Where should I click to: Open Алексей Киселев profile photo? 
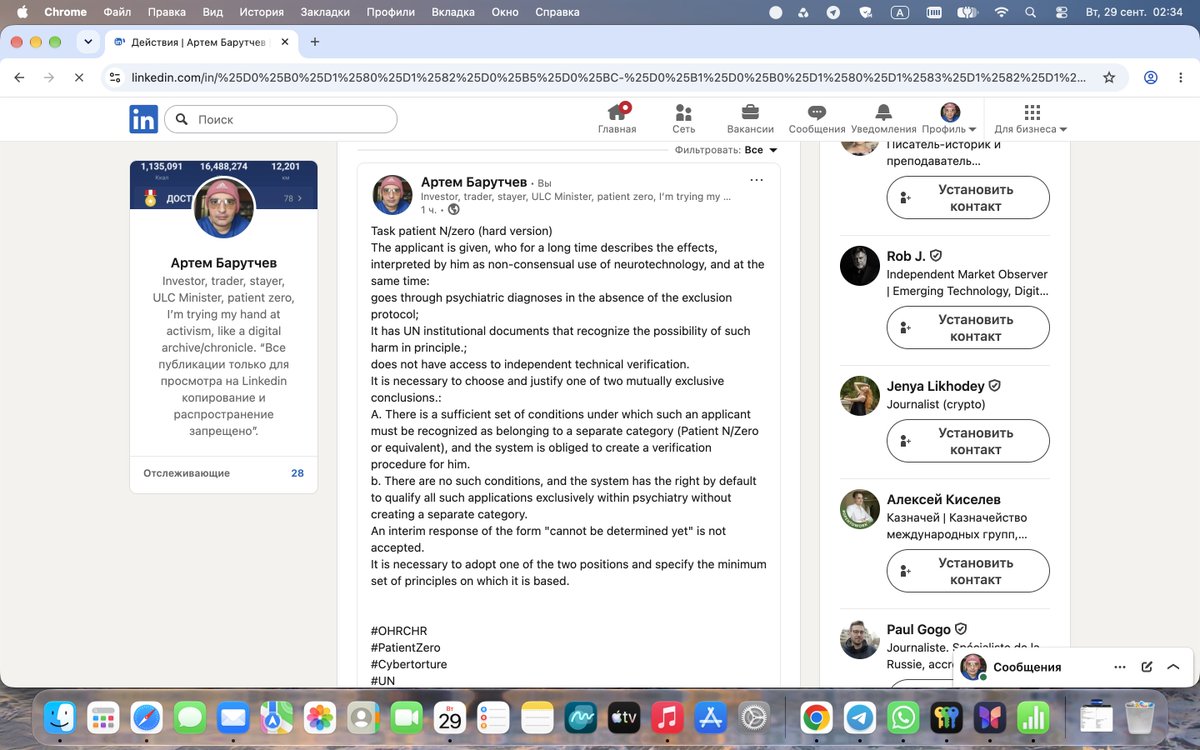tap(860, 509)
